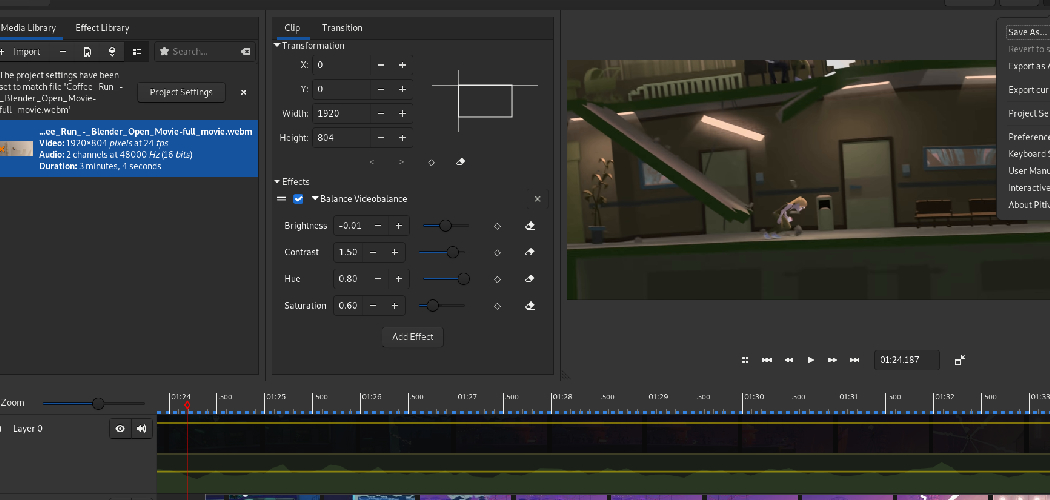Collapse the Effects section
The width and height of the screenshot is (1050, 500).
(x=277, y=182)
